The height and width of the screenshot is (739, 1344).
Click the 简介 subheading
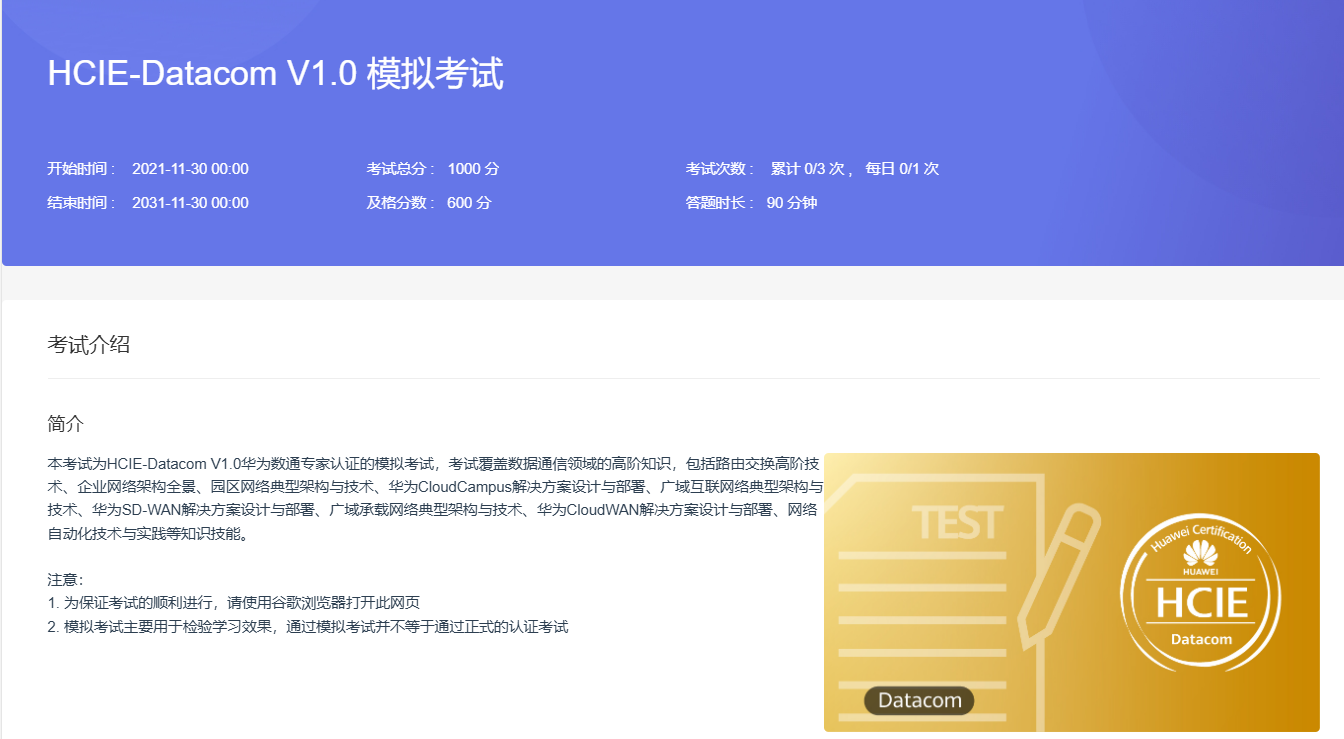pos(66,423)
